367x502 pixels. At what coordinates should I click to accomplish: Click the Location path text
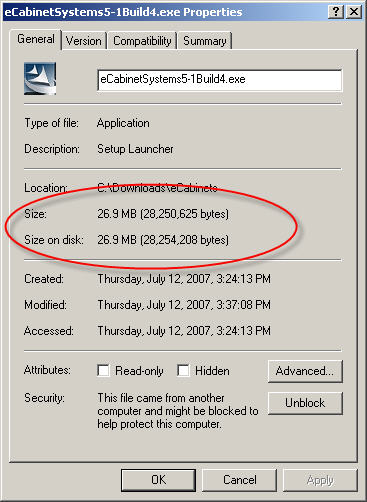[x=157, y=188]
